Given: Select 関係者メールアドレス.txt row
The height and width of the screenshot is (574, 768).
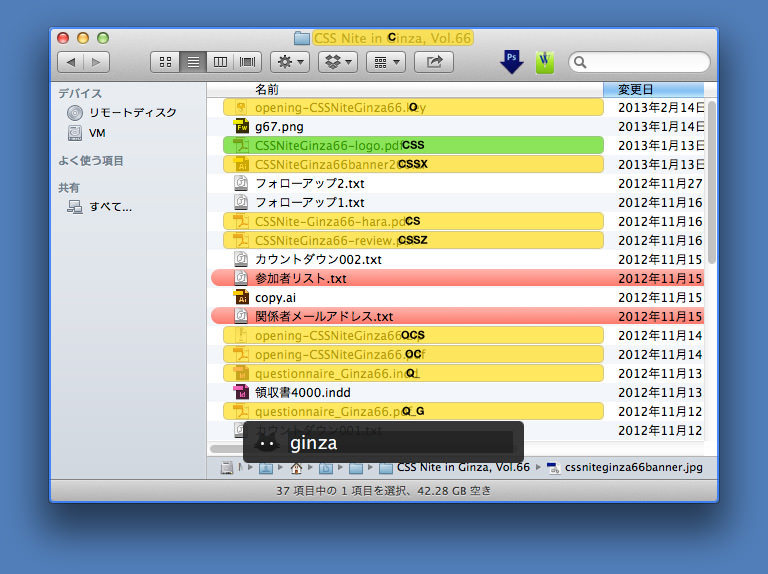Looking at the screenshot, I should (457, 316).
